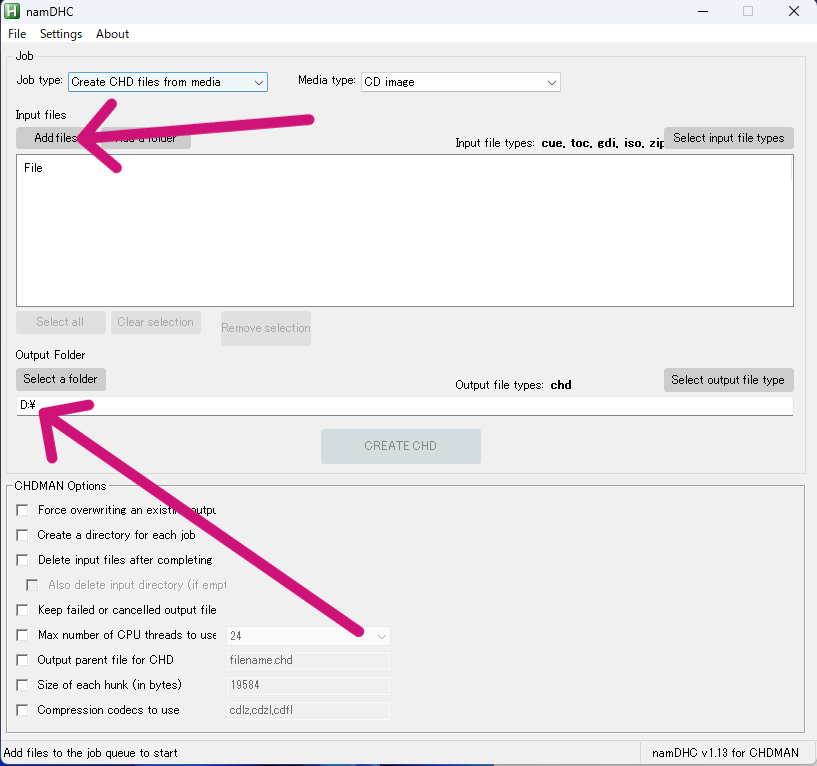The height and width of the screenshot is (766, 817).
Task: Click the Select all button
Action: coord(60,322)
